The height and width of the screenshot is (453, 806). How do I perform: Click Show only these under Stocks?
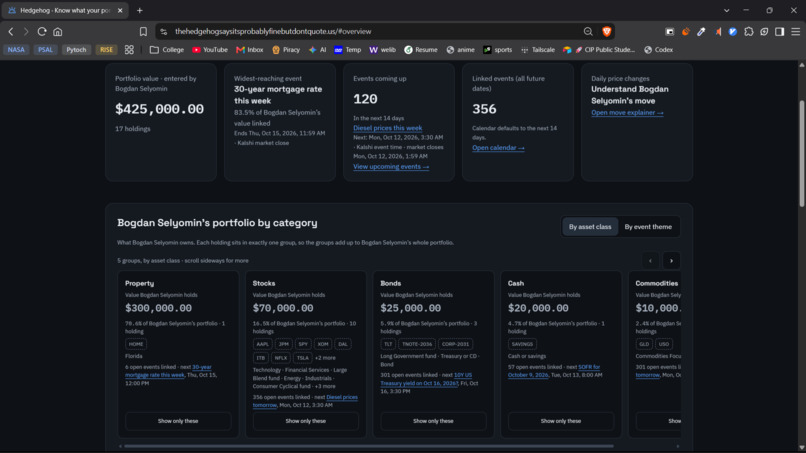[305, 421]
